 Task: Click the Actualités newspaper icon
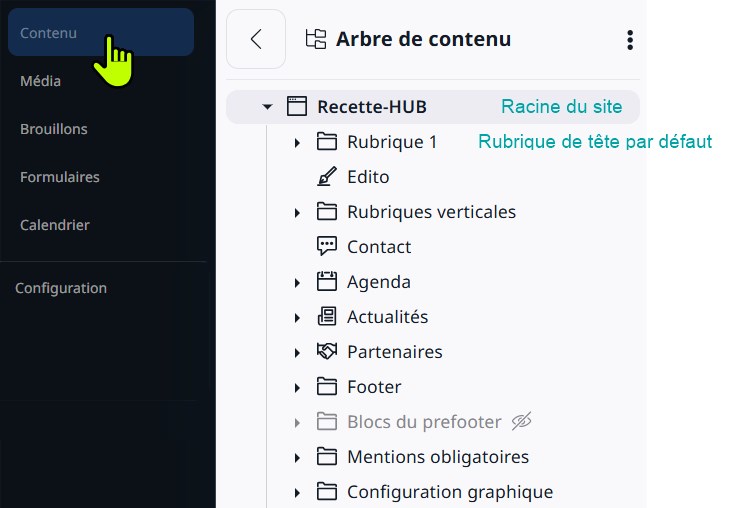327,316
